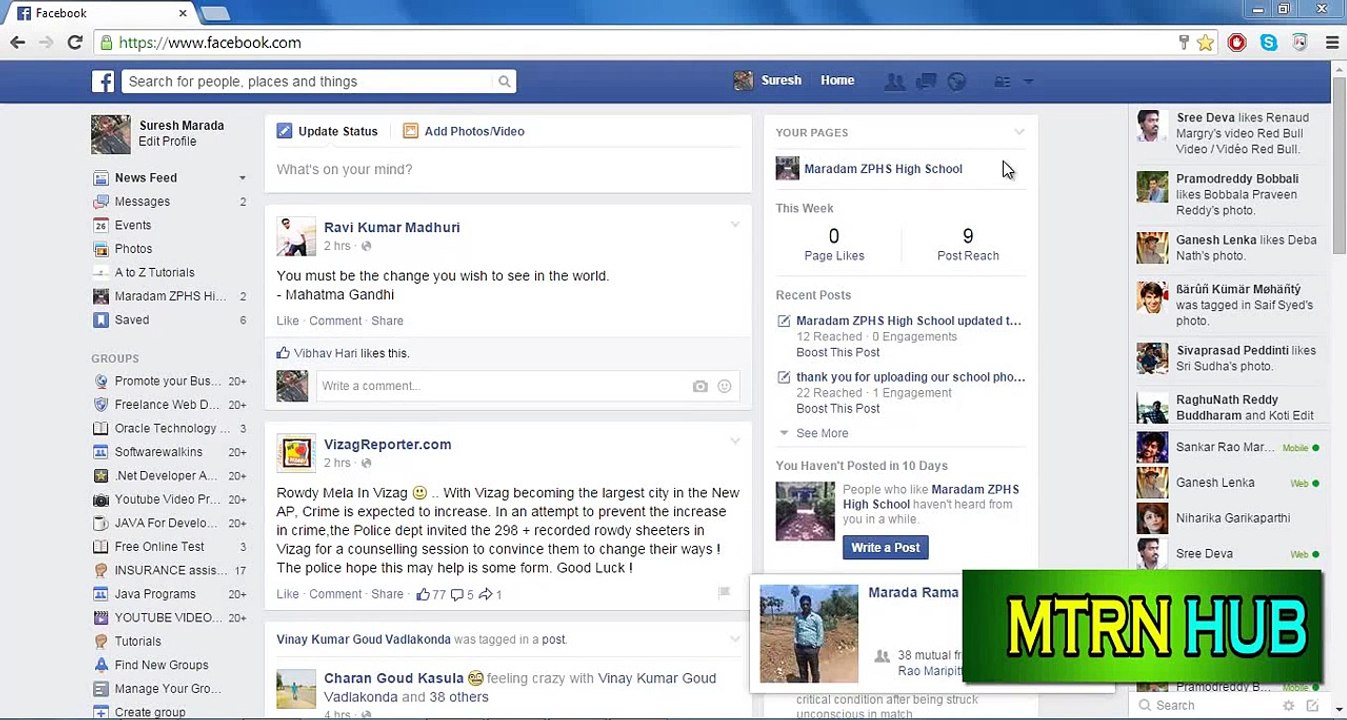Click the Skype extension icon
Image resolution: width=1347 pixels, height=720 pixels.
point(1269,43)
